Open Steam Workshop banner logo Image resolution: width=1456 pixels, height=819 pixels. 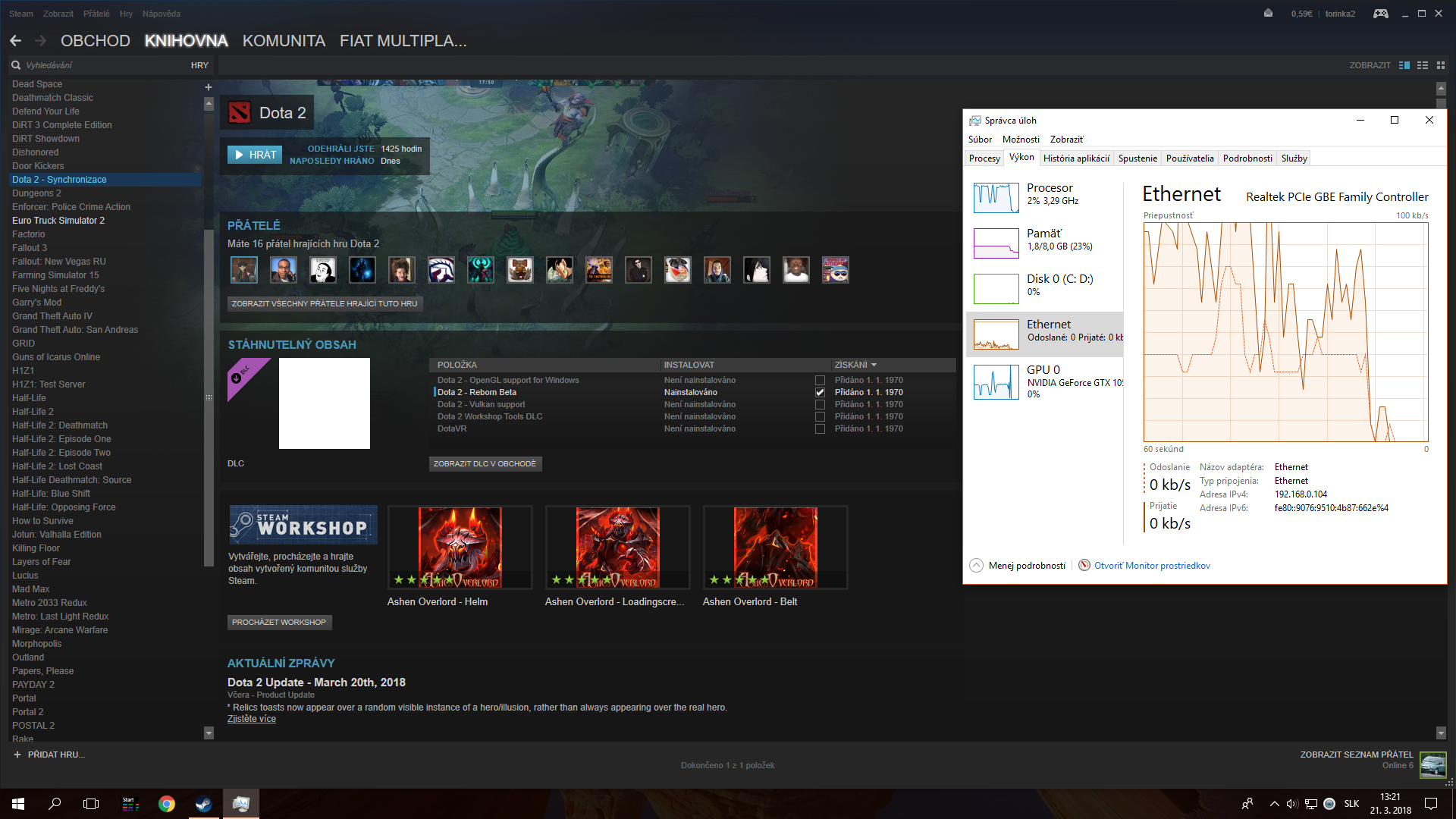303,525
